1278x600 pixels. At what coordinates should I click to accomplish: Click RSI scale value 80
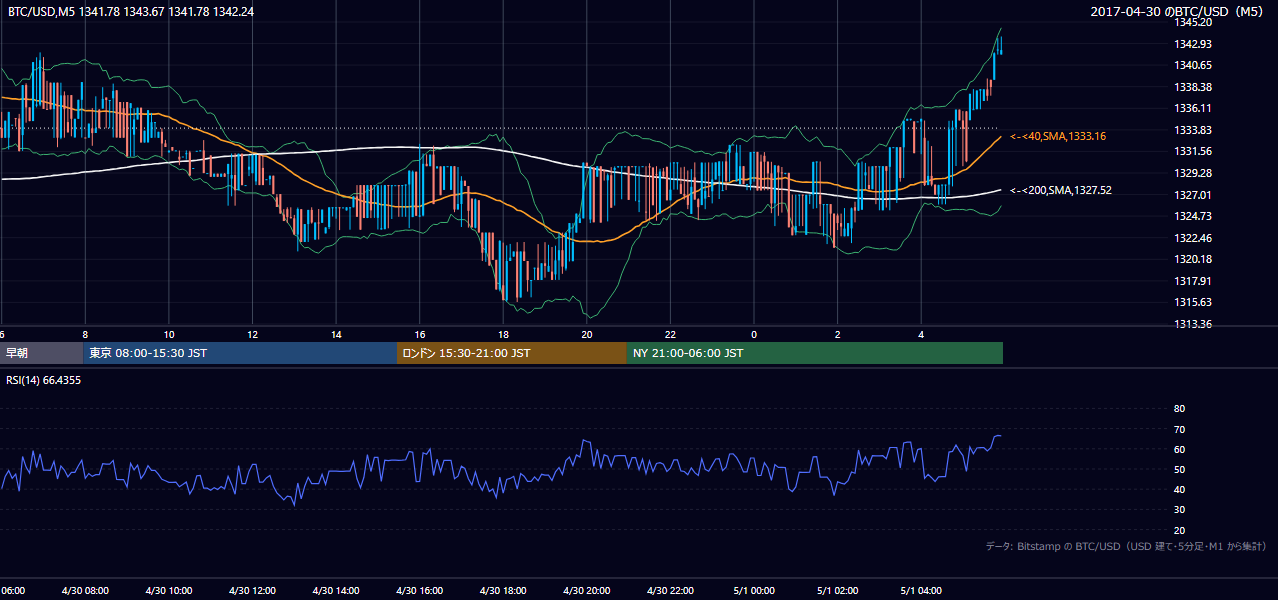pos(1179,409)
